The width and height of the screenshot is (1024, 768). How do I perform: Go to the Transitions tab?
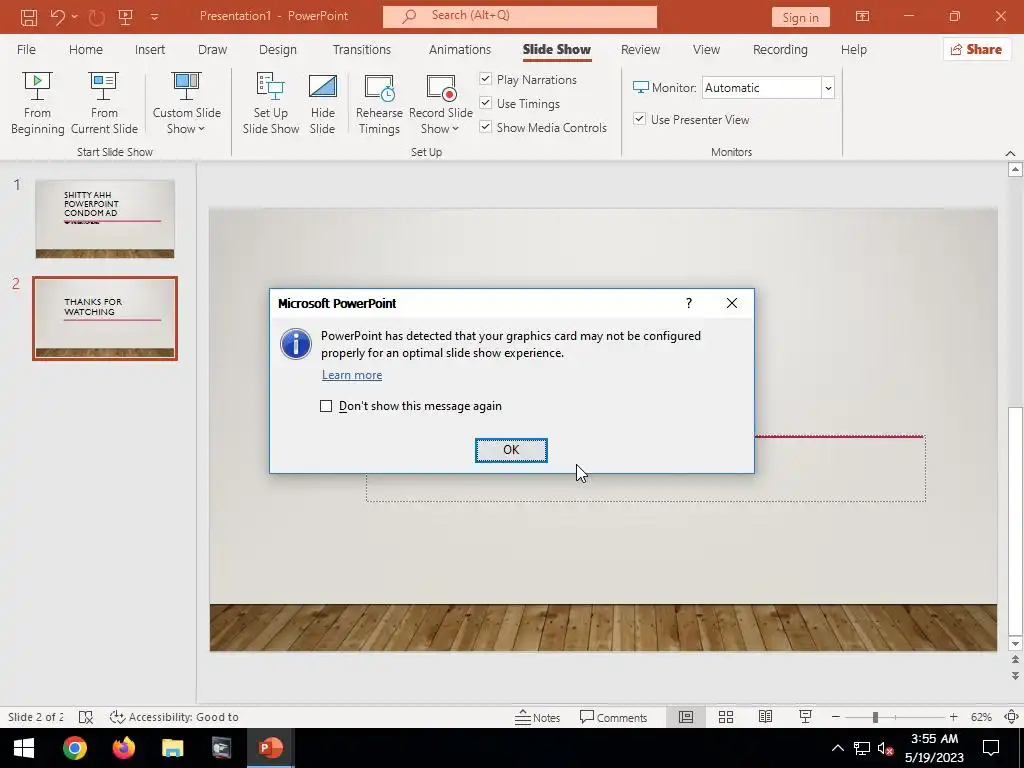pyautogui.click(x=362, y=50)
